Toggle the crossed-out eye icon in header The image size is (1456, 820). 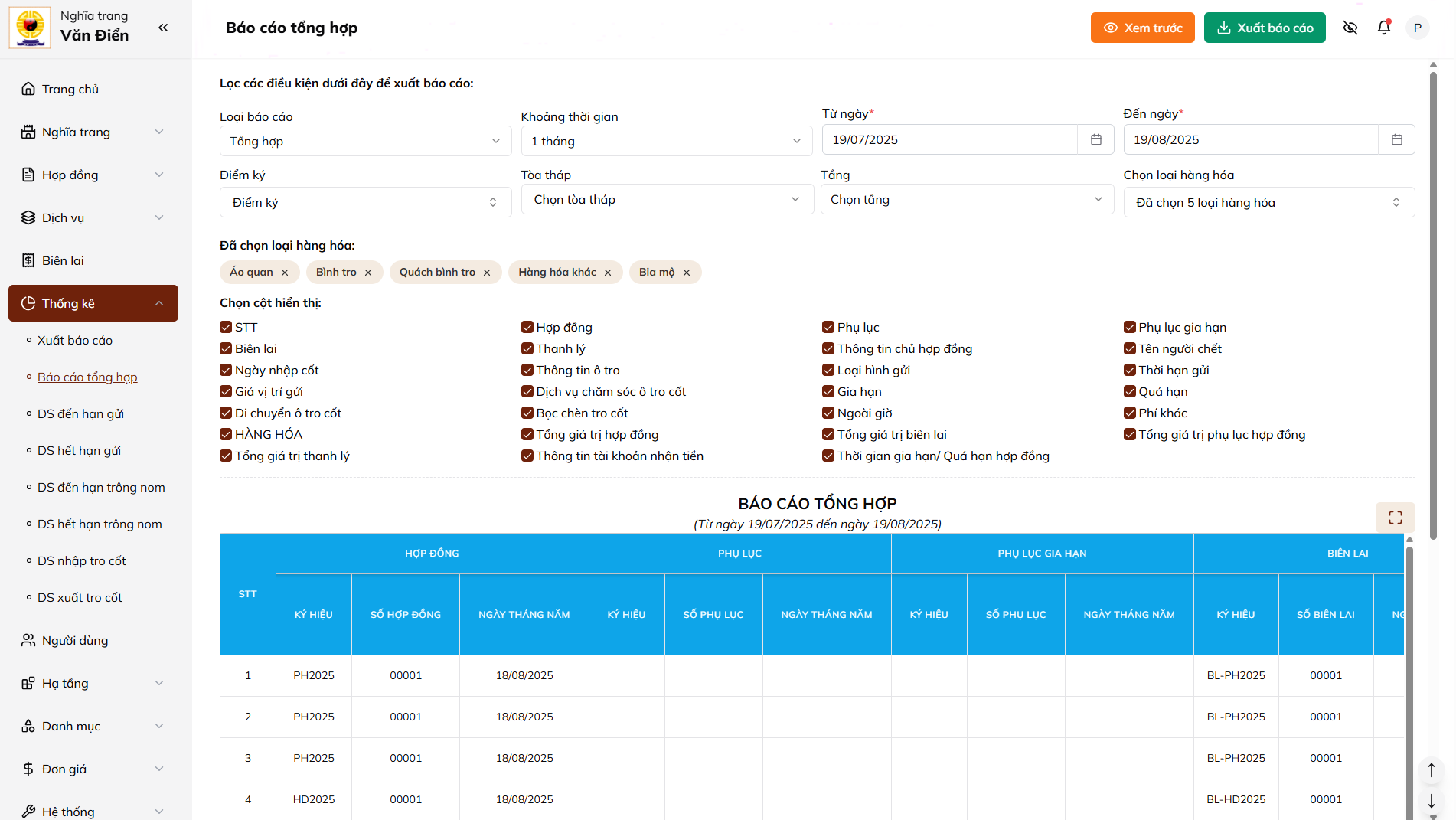pos(1350,28)
